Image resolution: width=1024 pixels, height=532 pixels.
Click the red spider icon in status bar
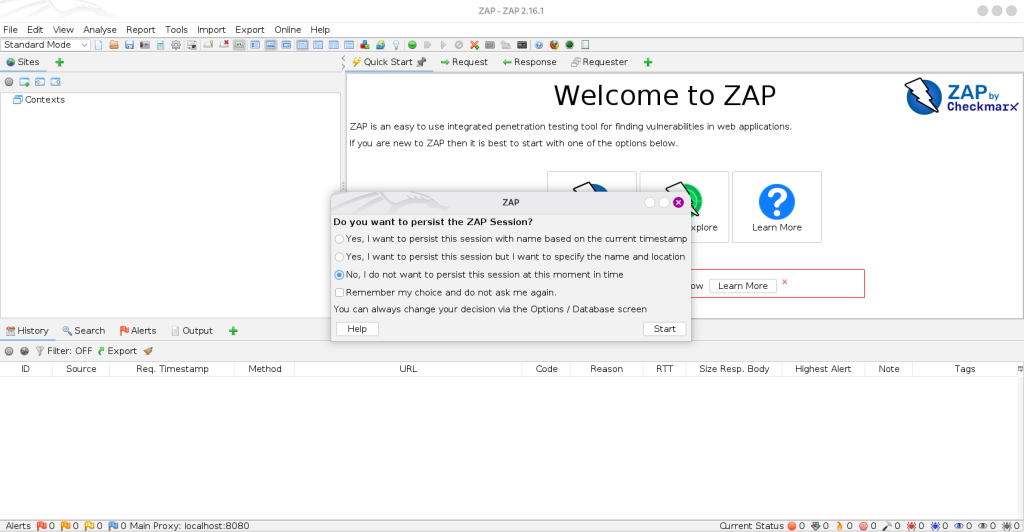tap(911, 525)
